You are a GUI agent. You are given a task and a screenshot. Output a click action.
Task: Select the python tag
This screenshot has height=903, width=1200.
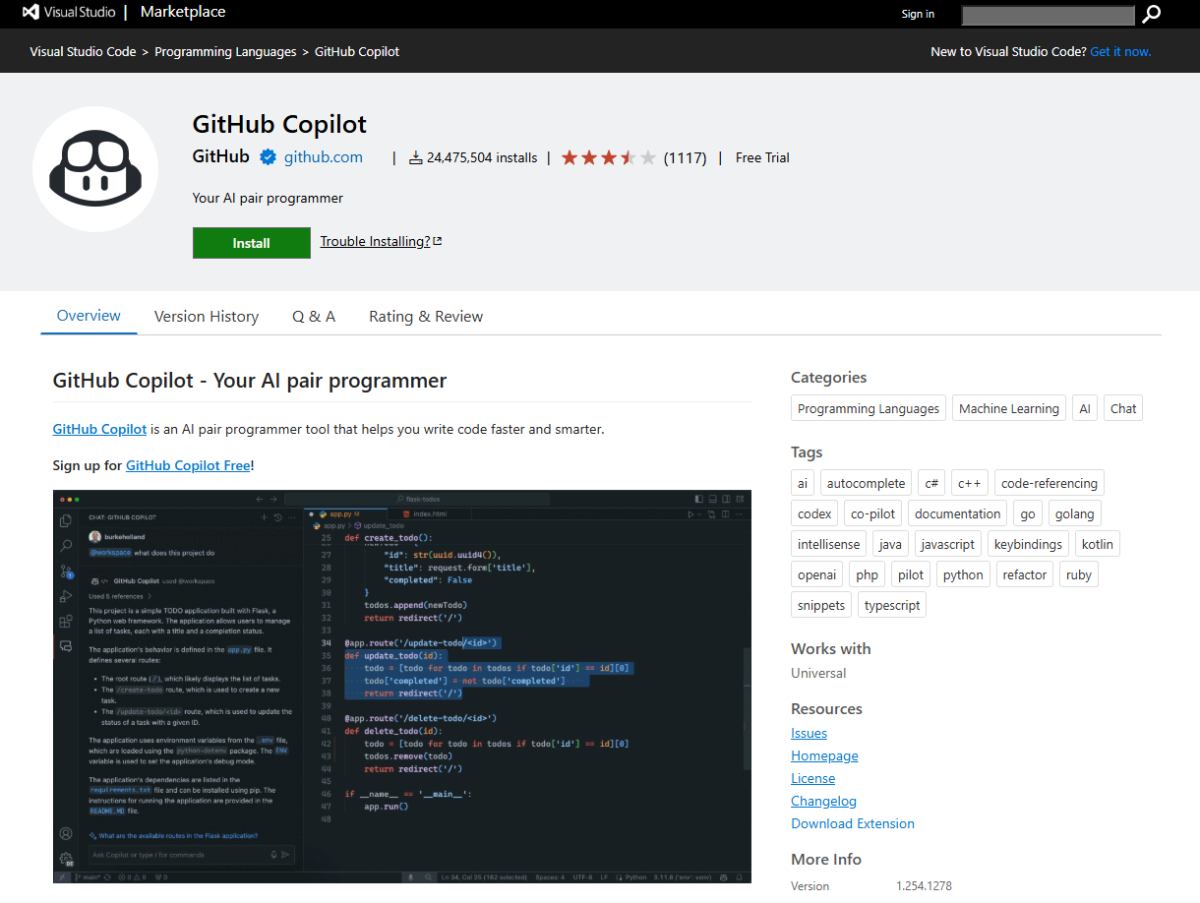coord(963,574)
